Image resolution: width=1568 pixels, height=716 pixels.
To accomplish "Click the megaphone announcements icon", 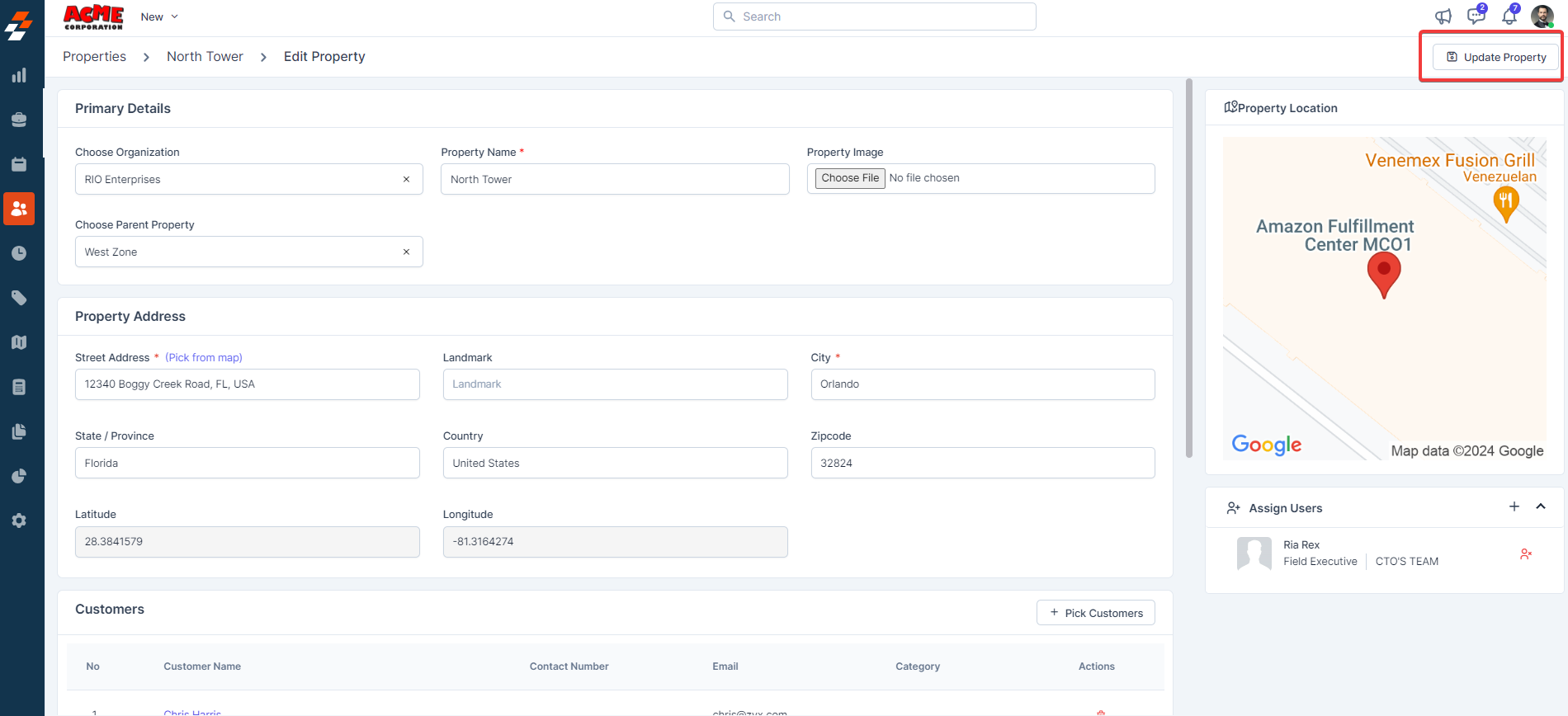I will click(1443, 16).
